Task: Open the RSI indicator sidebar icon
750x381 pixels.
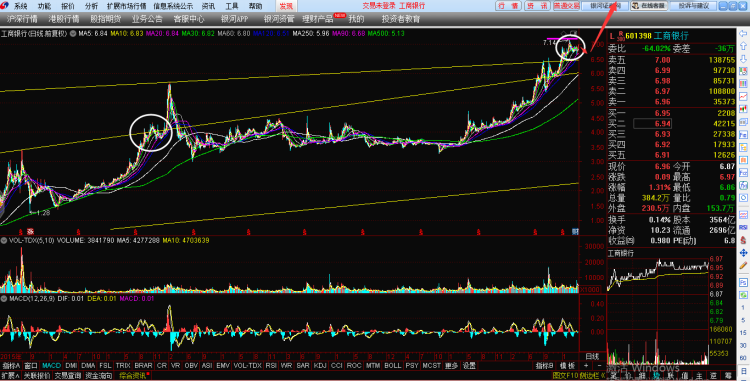Action: tap(743, 228)
